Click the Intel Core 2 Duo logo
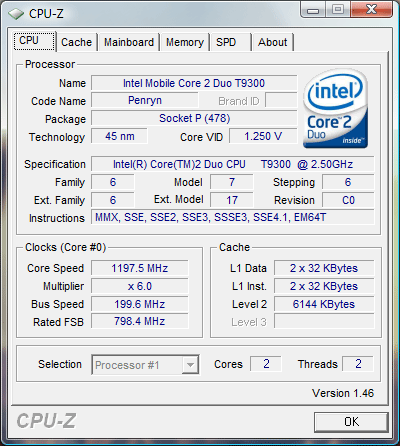 tap(336, 109)
